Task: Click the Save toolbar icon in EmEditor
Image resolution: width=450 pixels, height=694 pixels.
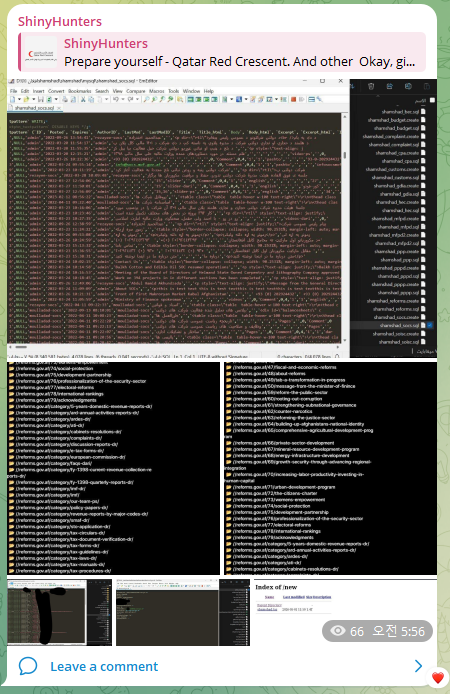Action: point(40,100)
